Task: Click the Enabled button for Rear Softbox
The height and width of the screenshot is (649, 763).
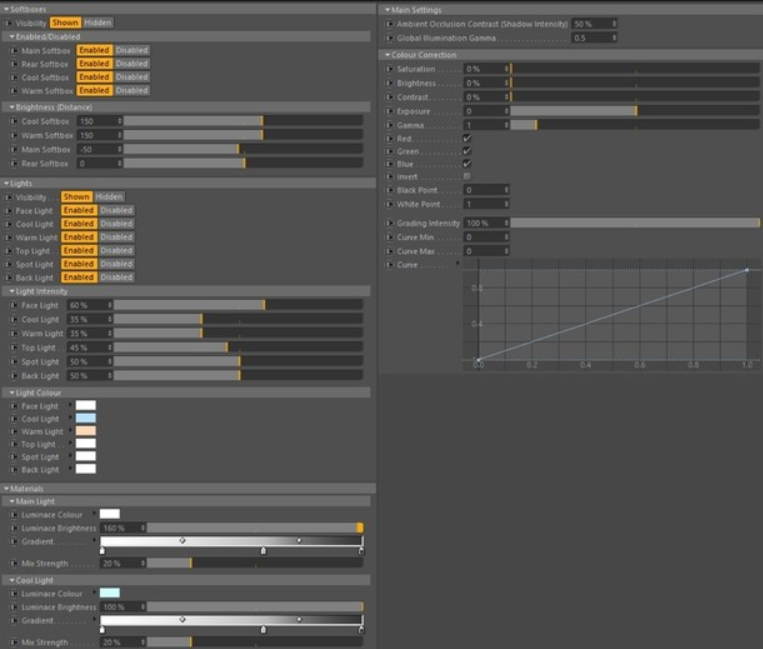Action: tap(94, 64)
